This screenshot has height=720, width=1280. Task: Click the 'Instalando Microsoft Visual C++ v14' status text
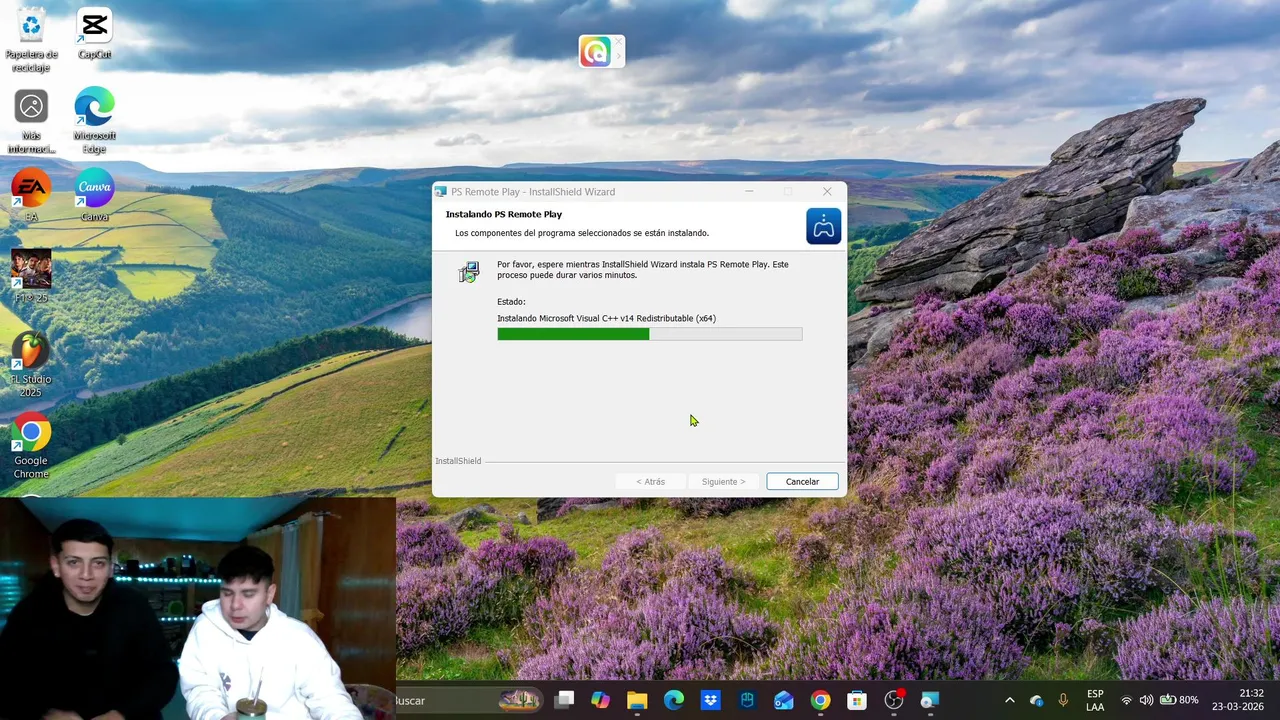click(606, 318)
